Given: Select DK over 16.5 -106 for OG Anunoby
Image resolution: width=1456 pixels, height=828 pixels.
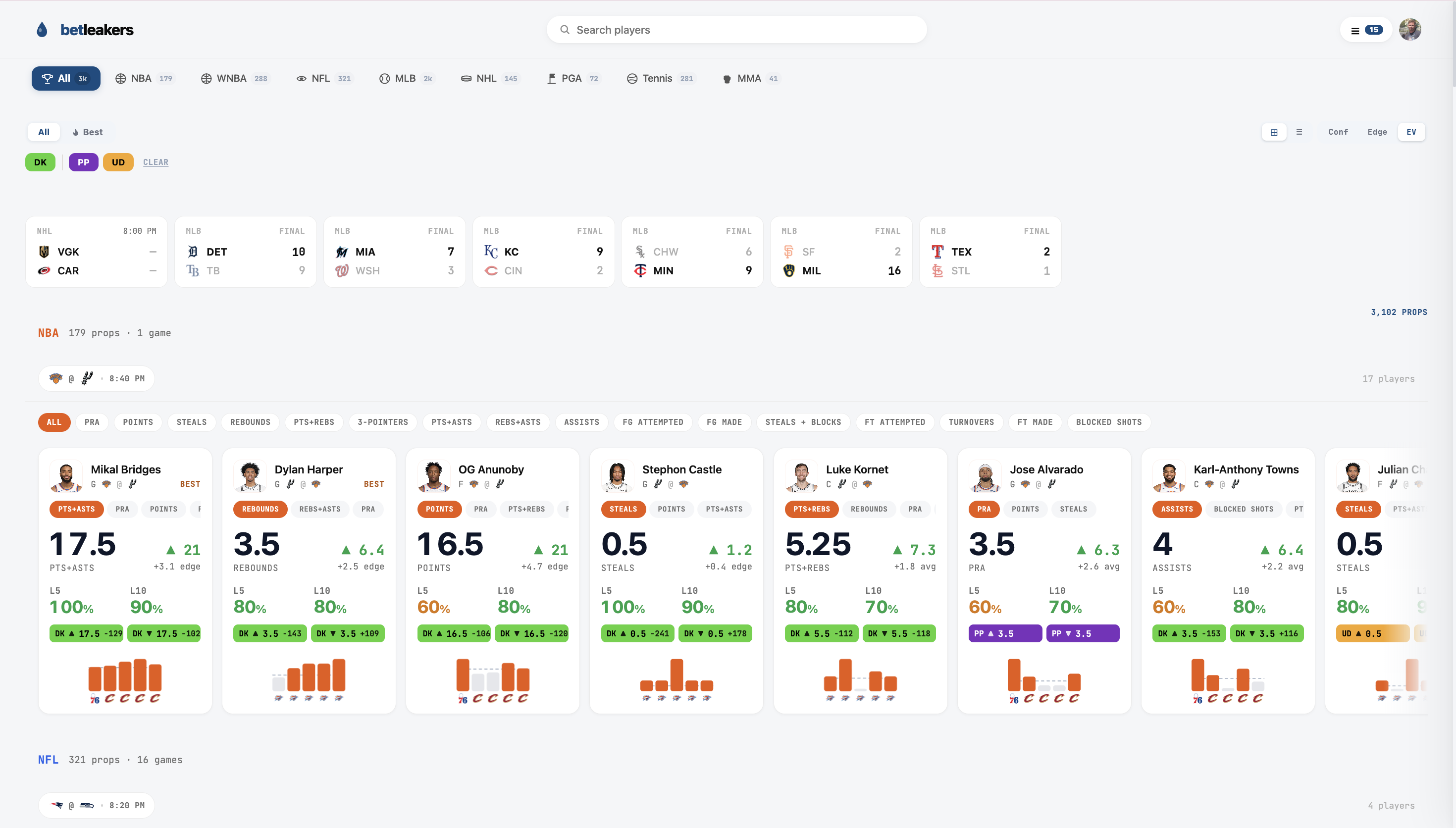Looking at the screenshot, I should (454, 633).
